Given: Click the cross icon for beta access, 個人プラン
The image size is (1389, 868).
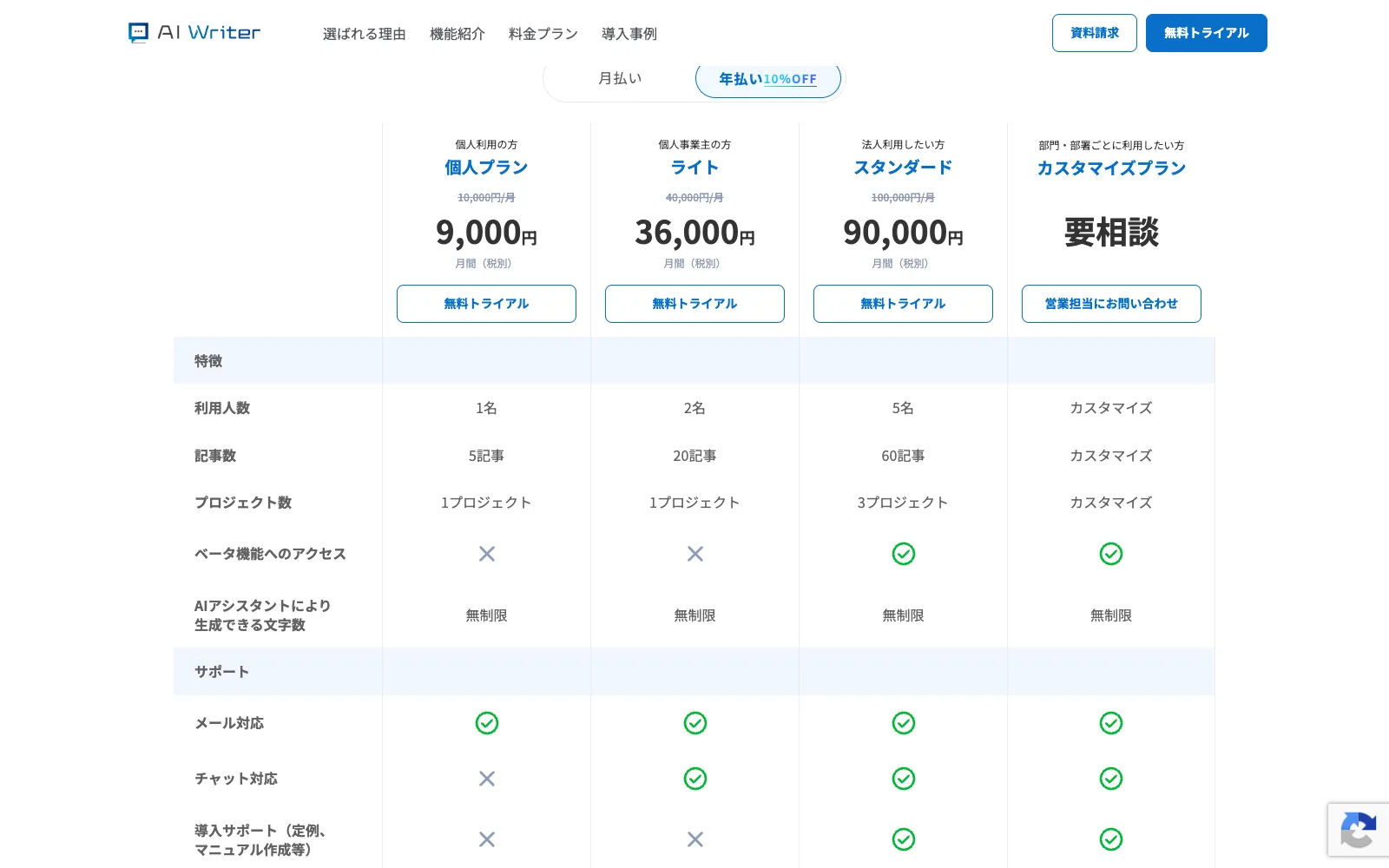Looking at the screenshot, I should (x=487, y=554).
